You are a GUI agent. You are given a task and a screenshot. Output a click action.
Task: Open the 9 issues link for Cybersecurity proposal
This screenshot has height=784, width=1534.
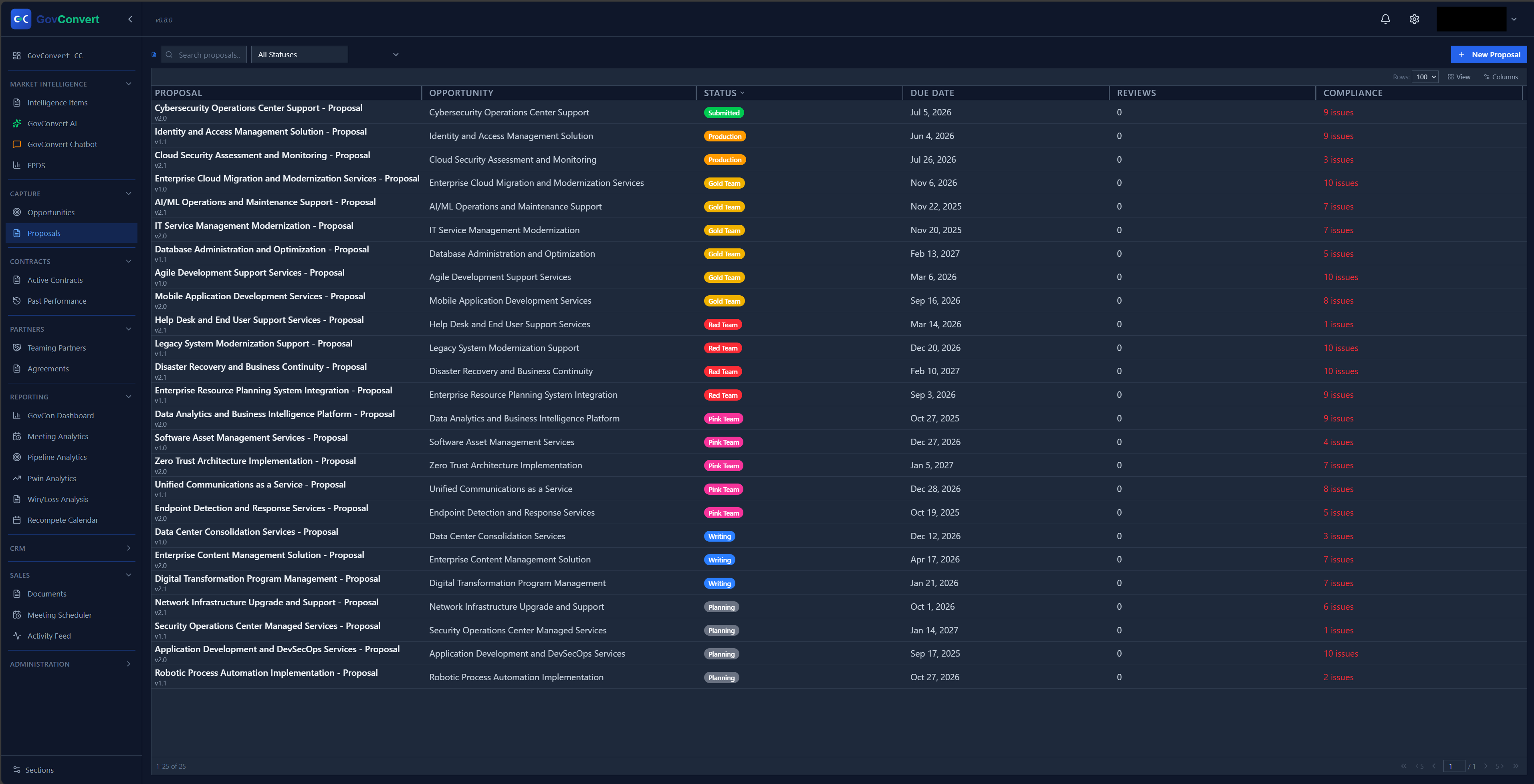click(x=1338, y=112)
